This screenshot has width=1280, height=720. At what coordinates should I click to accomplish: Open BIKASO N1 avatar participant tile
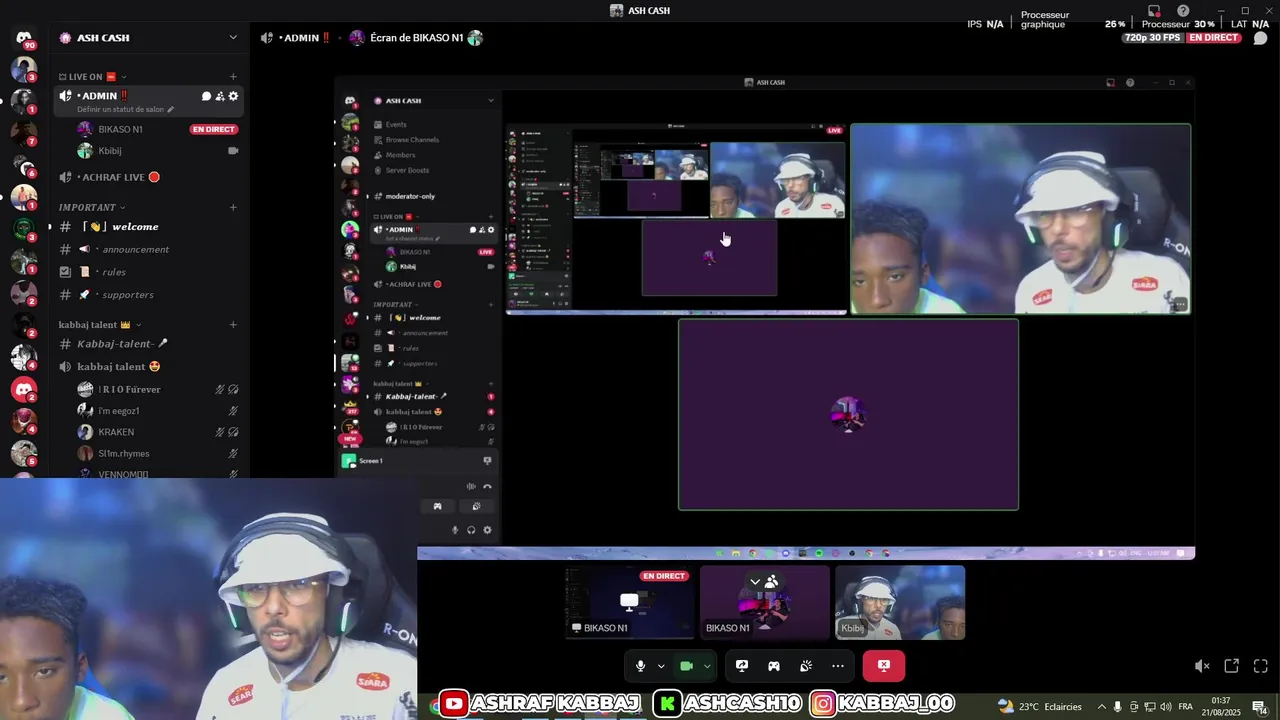765,602
